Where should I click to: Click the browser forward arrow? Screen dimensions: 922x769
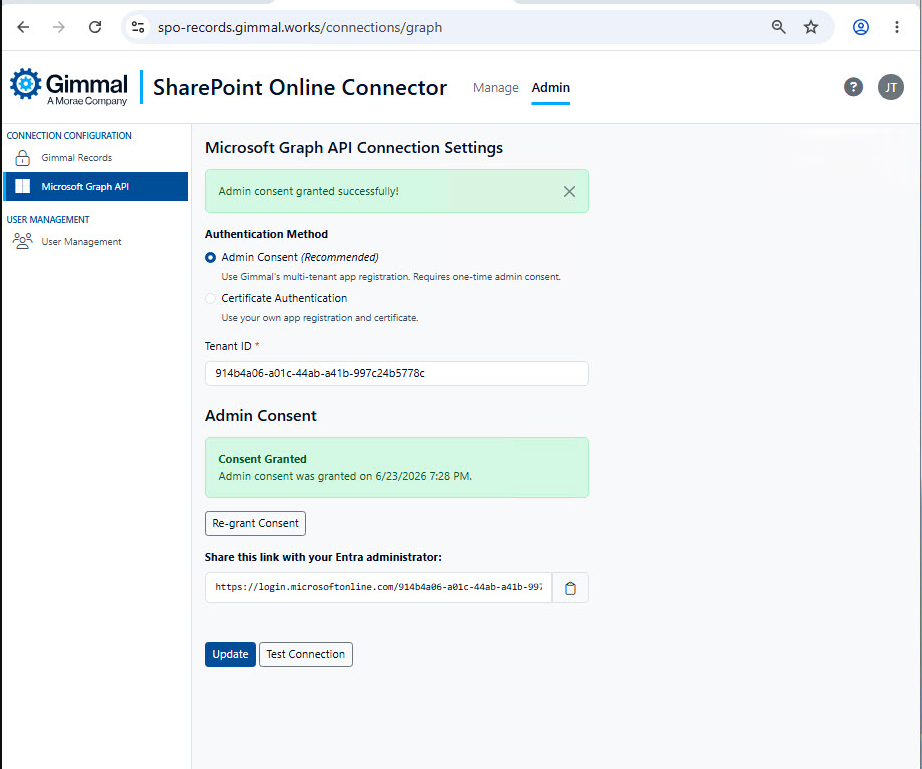point(59,27)
